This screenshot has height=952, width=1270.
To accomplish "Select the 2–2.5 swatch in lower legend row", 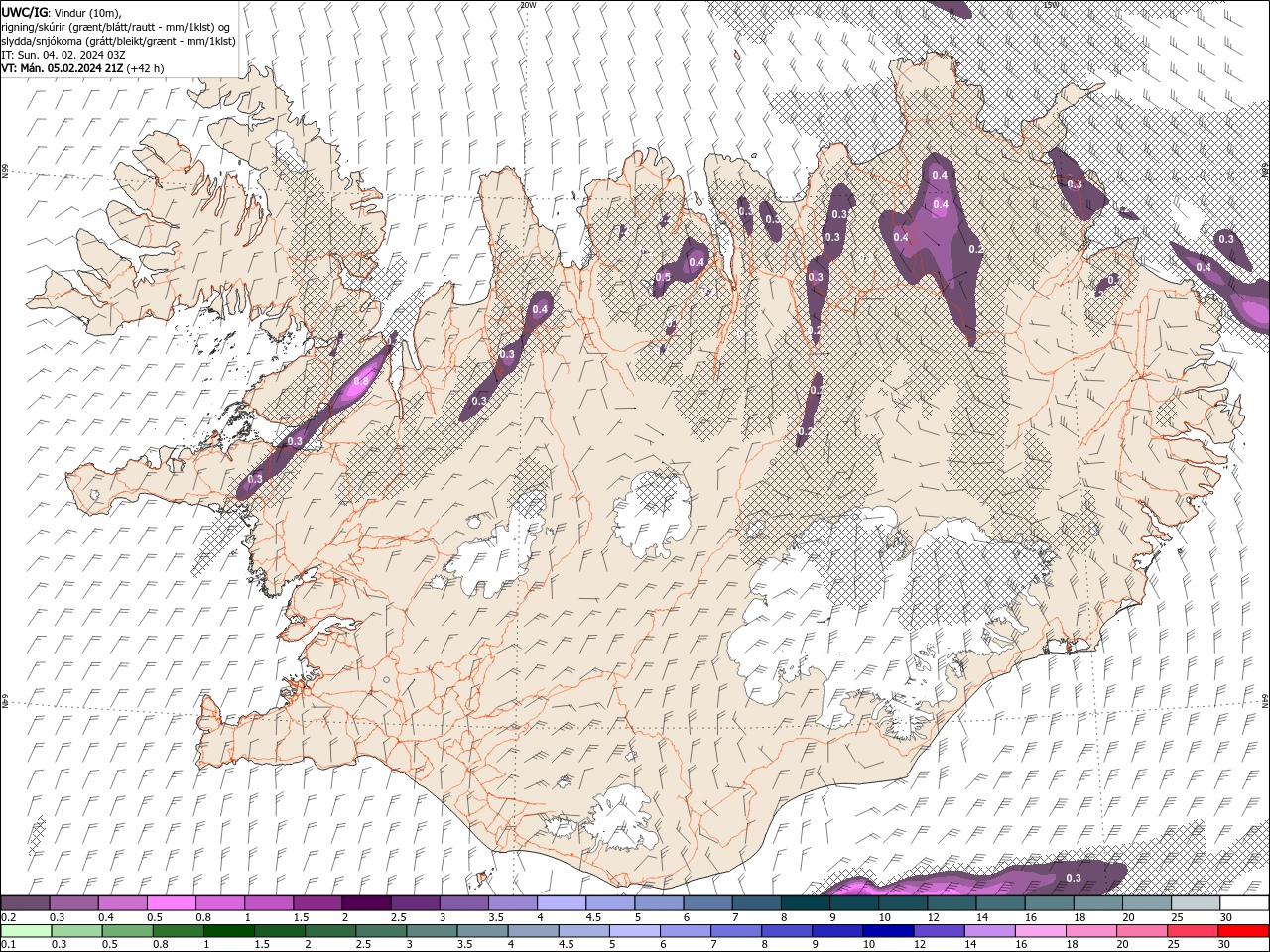I will click(329, 931).
